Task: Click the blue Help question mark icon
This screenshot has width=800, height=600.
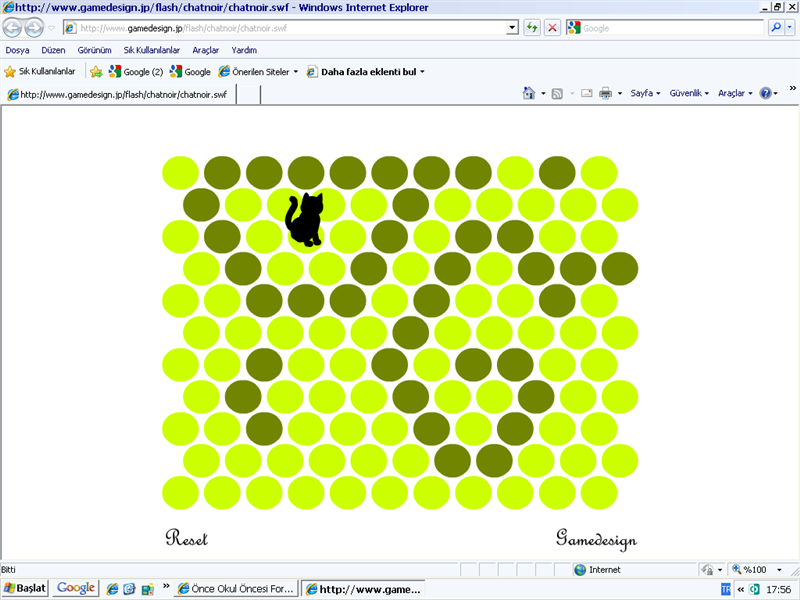Action: (x=765, y=93)
